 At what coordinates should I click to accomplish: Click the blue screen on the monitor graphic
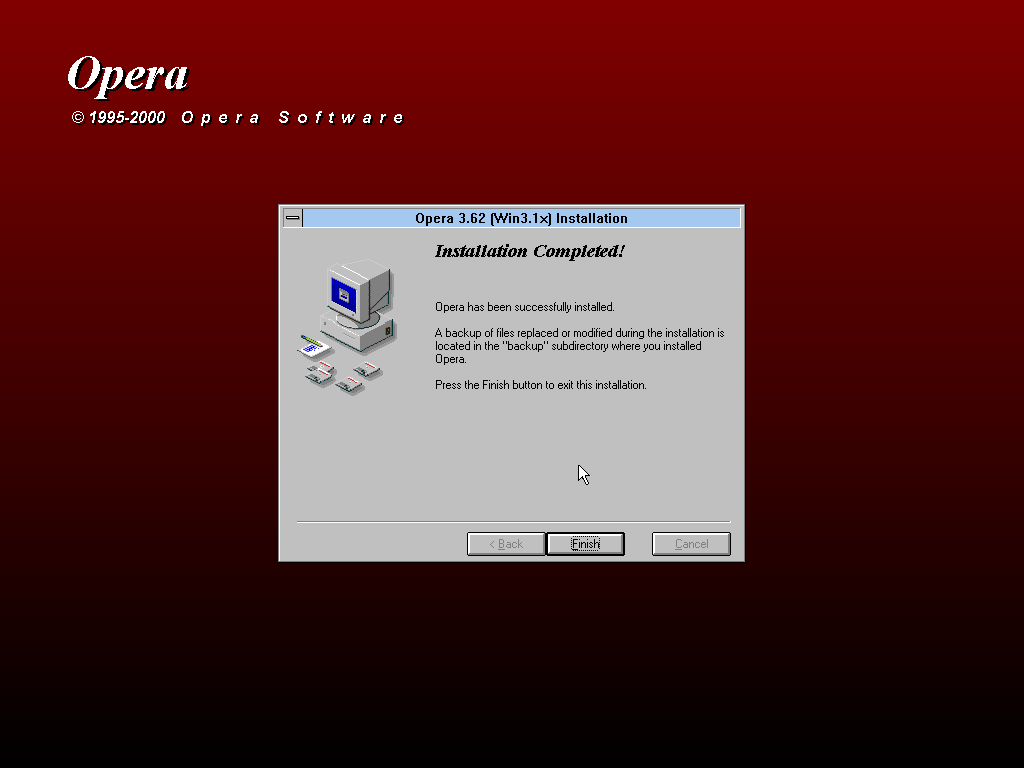coord(345,295)
